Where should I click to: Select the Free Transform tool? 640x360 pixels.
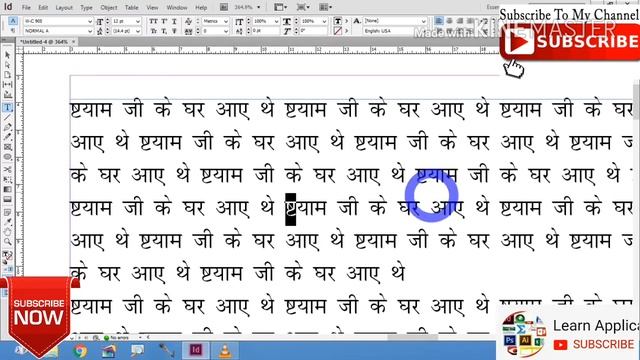click(x=7, y=179)
